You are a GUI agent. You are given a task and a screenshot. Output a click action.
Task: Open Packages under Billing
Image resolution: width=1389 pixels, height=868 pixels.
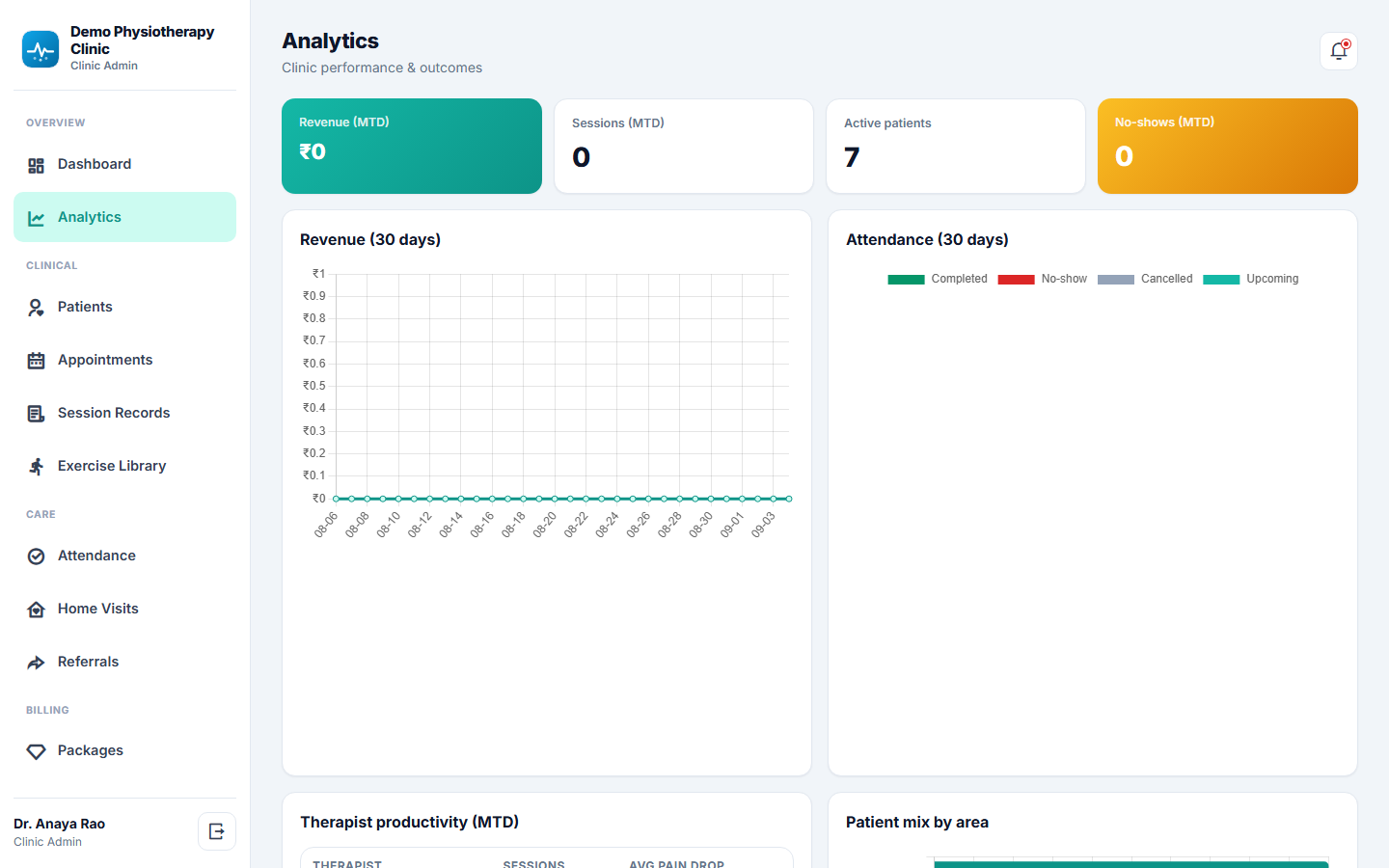point(124,750)
